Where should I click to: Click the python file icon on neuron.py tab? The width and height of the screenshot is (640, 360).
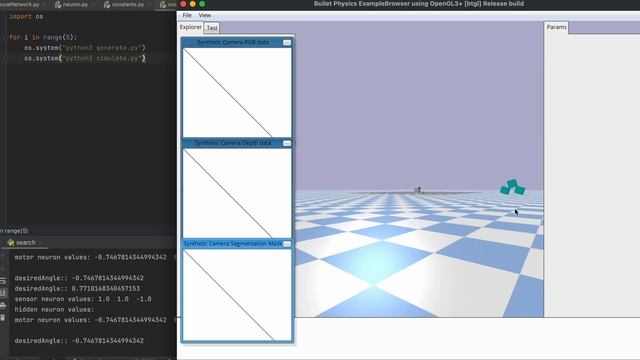coord(58,4)
